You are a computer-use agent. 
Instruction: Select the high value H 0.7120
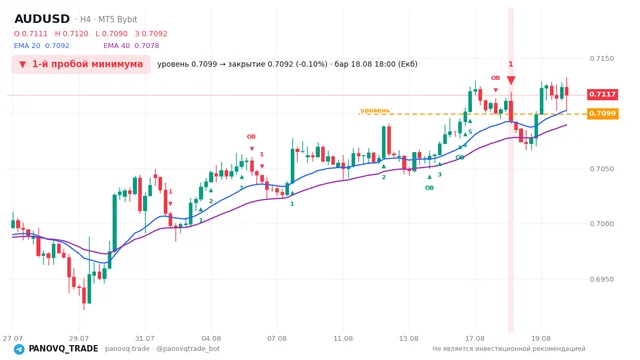pyautogui.click(x=71, y=34)
